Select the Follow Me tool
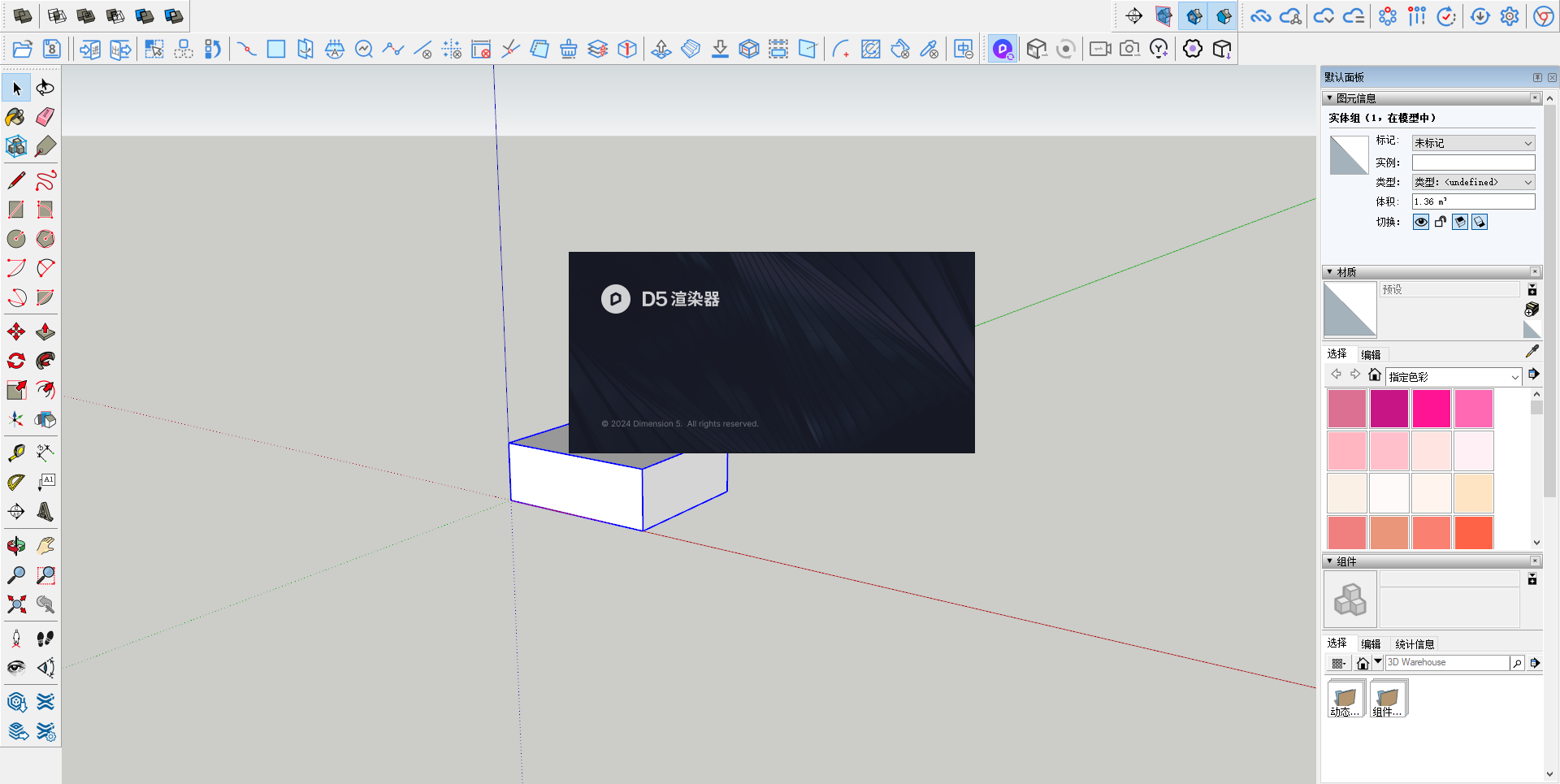Viewport: 1560px width, 784px height. click(45, 361)
